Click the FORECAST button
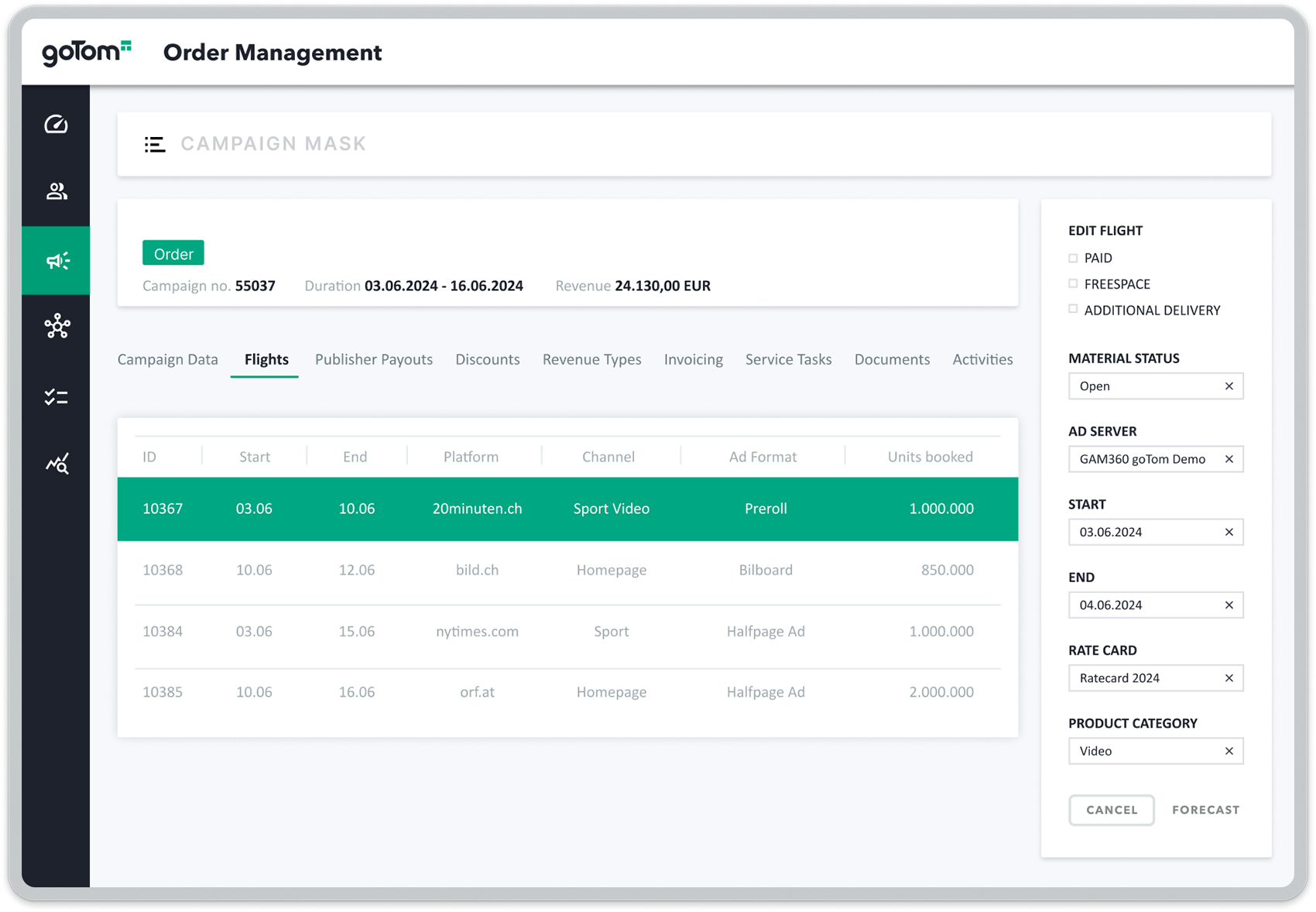 [x=1205, y=810]
